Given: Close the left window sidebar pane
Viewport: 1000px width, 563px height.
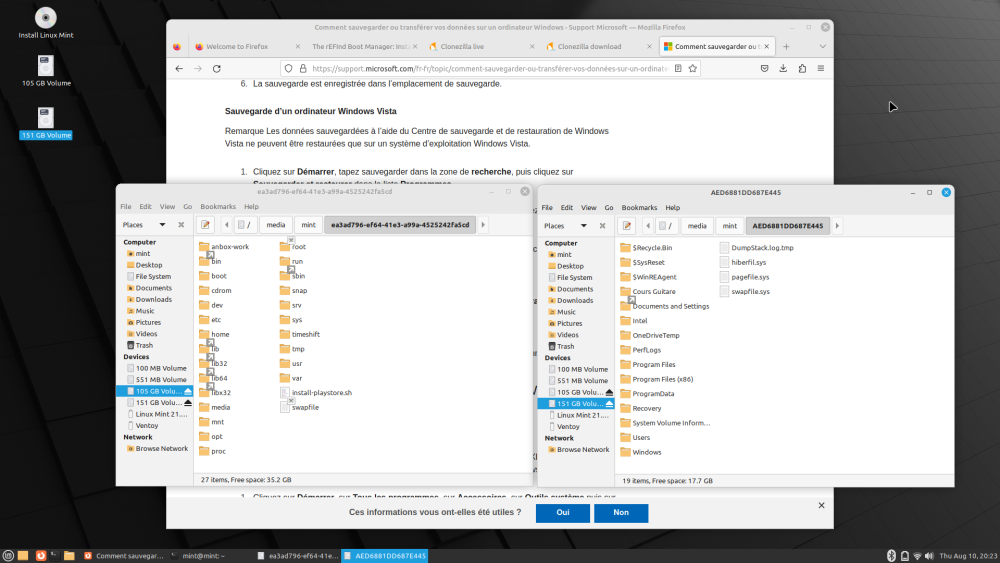Looking at the screenshot, I should click(x=181, y=225).
